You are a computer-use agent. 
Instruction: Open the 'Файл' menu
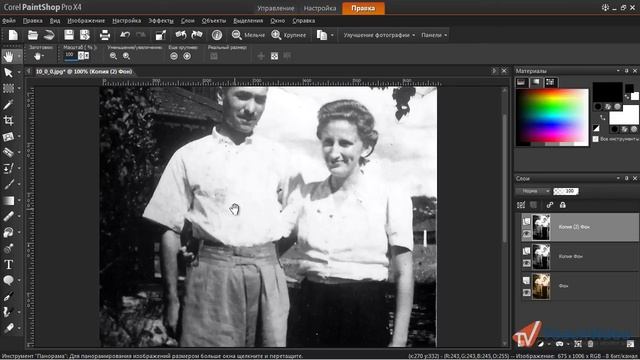coord(9,20)
